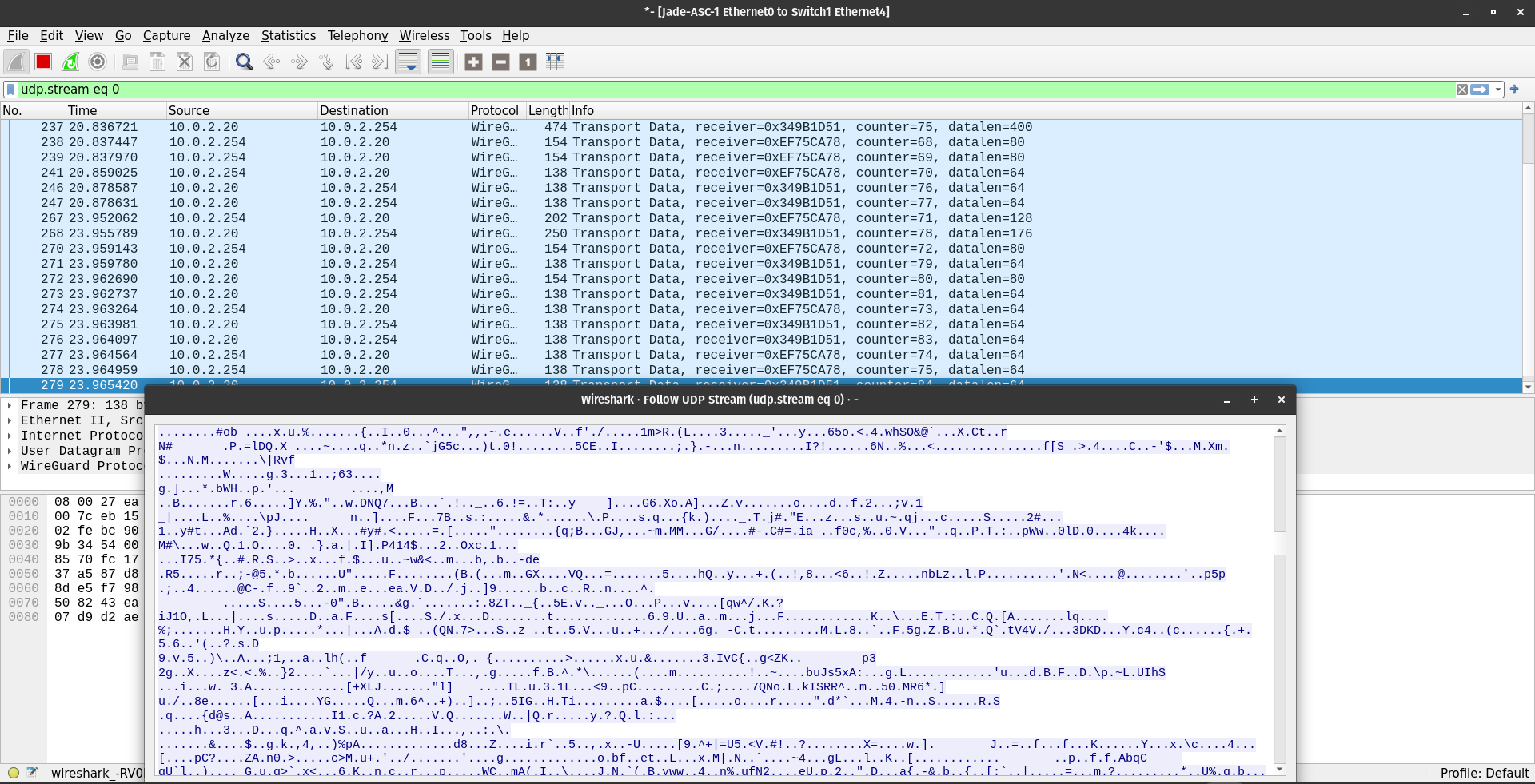Screen dimensions: 1535x784
Task: Toggle packet list colorization
Action: tap(441, 62)
